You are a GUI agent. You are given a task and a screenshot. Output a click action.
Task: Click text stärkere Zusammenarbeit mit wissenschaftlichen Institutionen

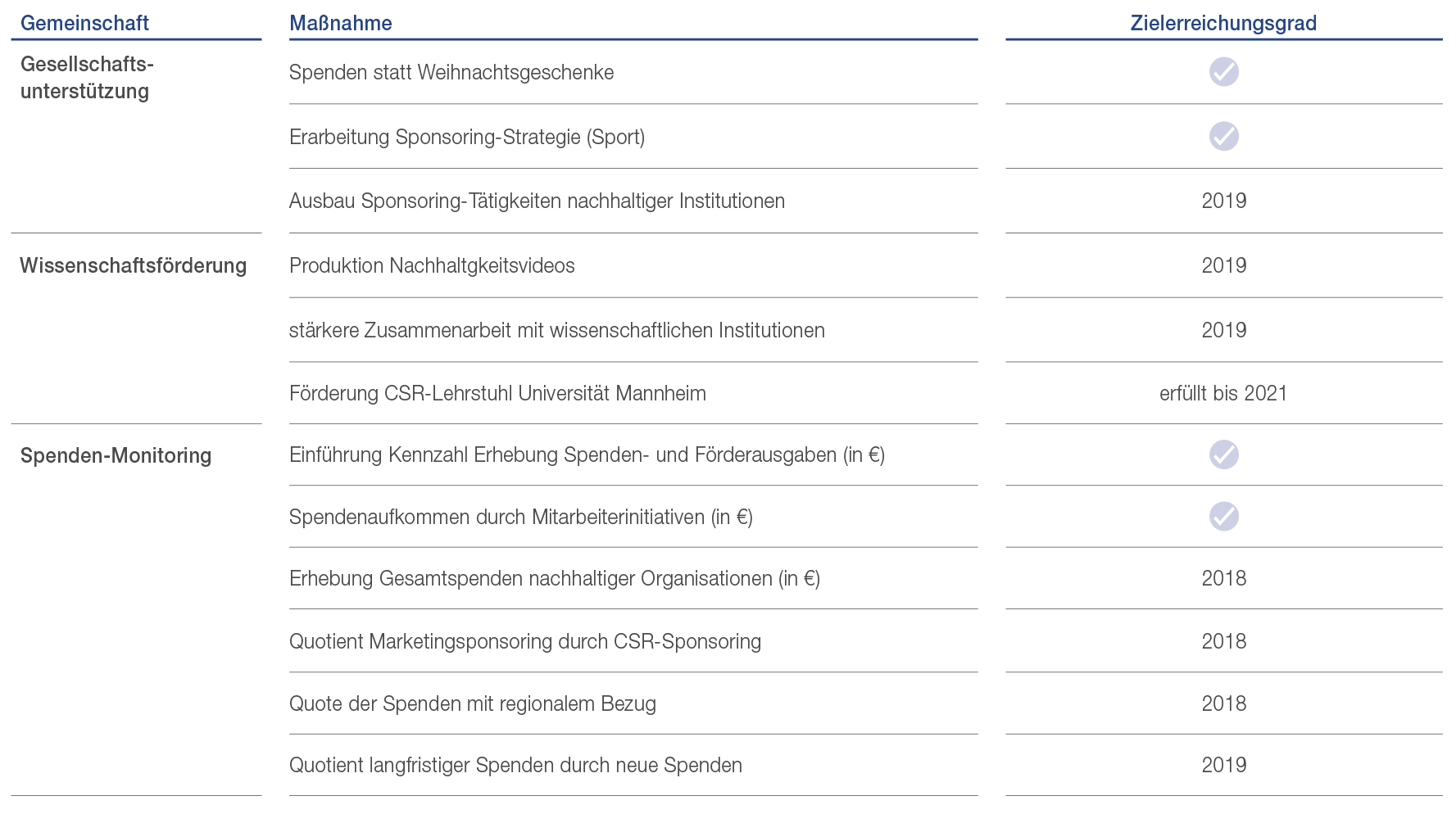point(556,330)
